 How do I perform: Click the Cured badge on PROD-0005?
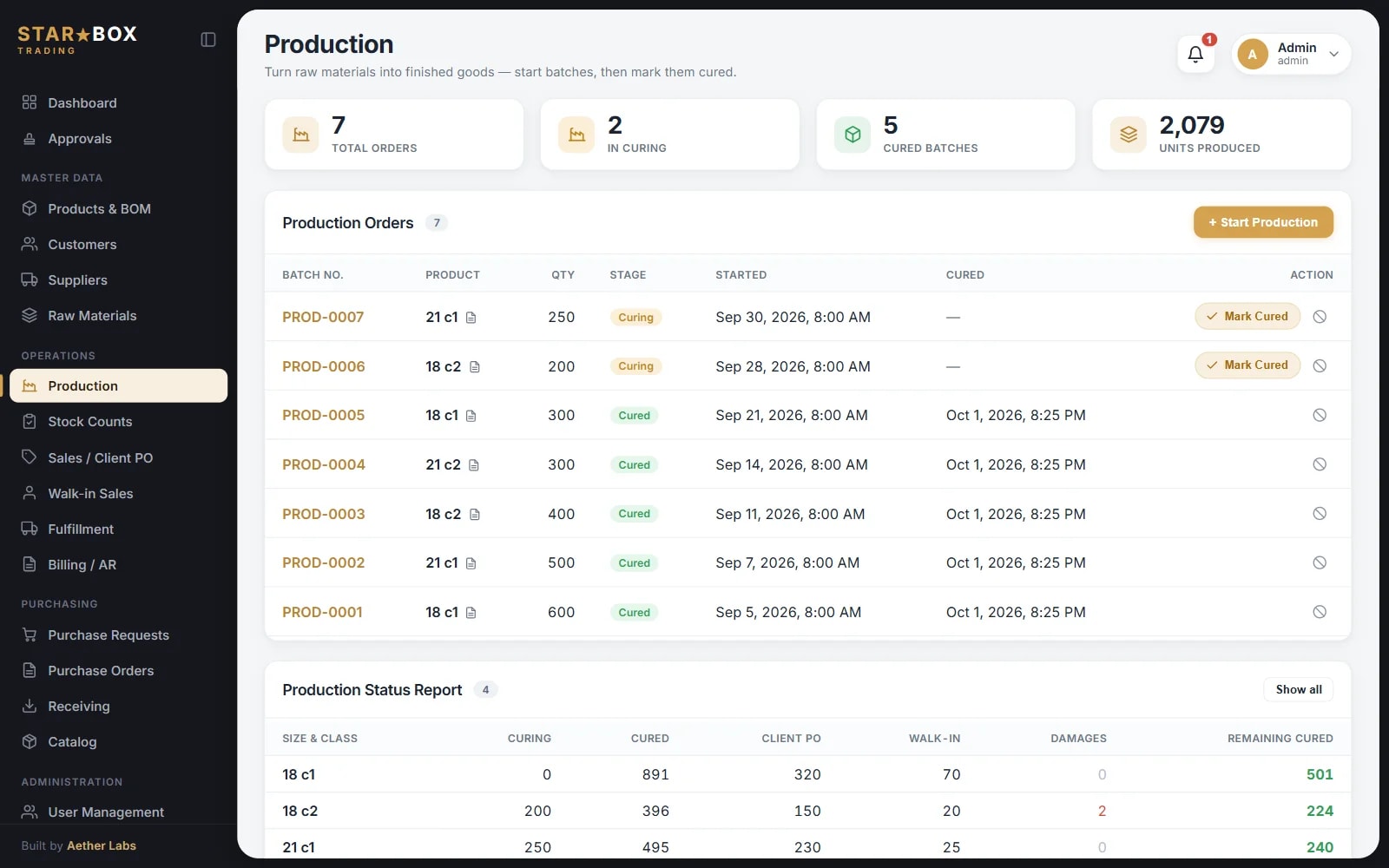click(x=635, y=416)
